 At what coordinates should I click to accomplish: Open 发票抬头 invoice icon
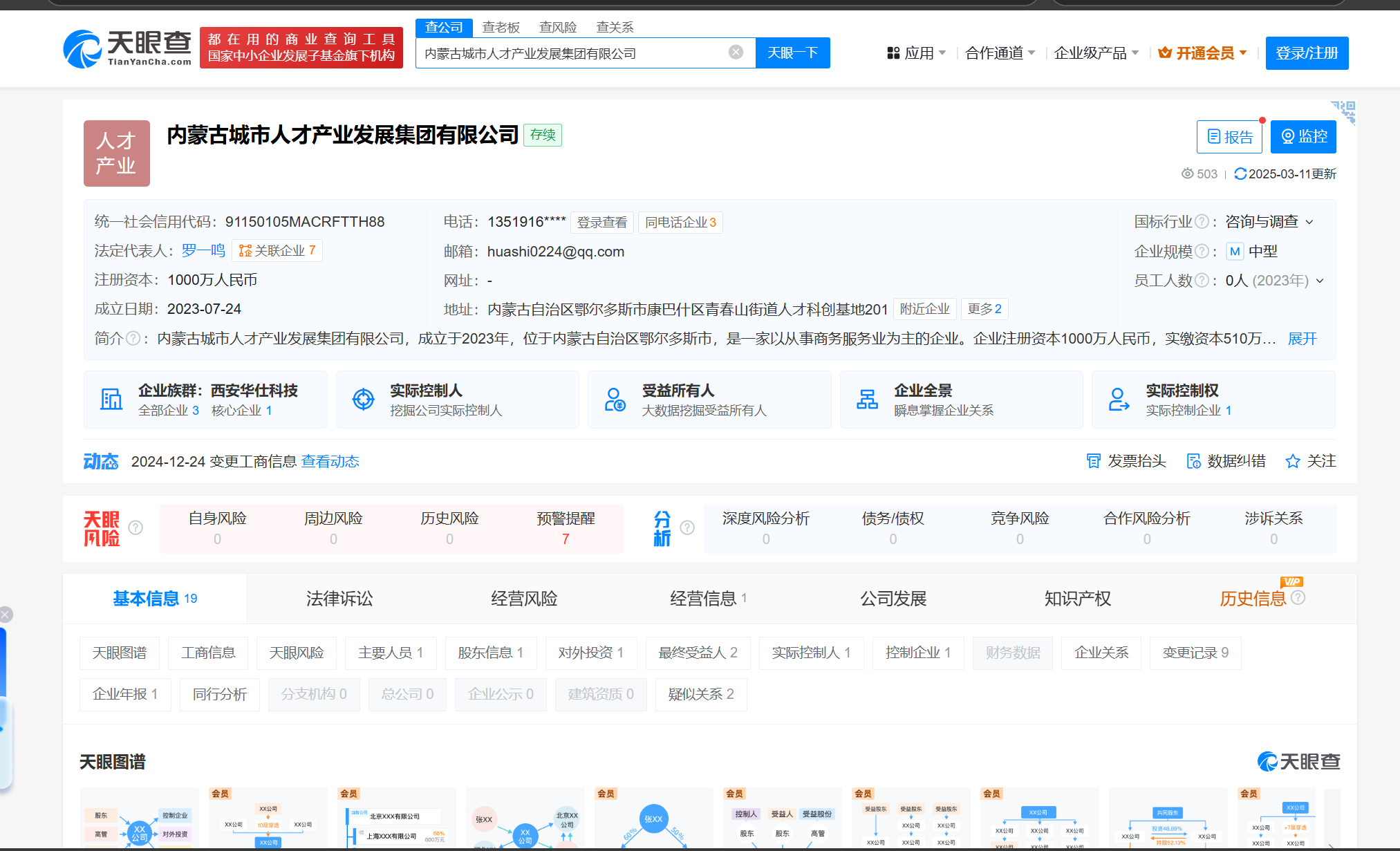click(x=1094, y=461)
